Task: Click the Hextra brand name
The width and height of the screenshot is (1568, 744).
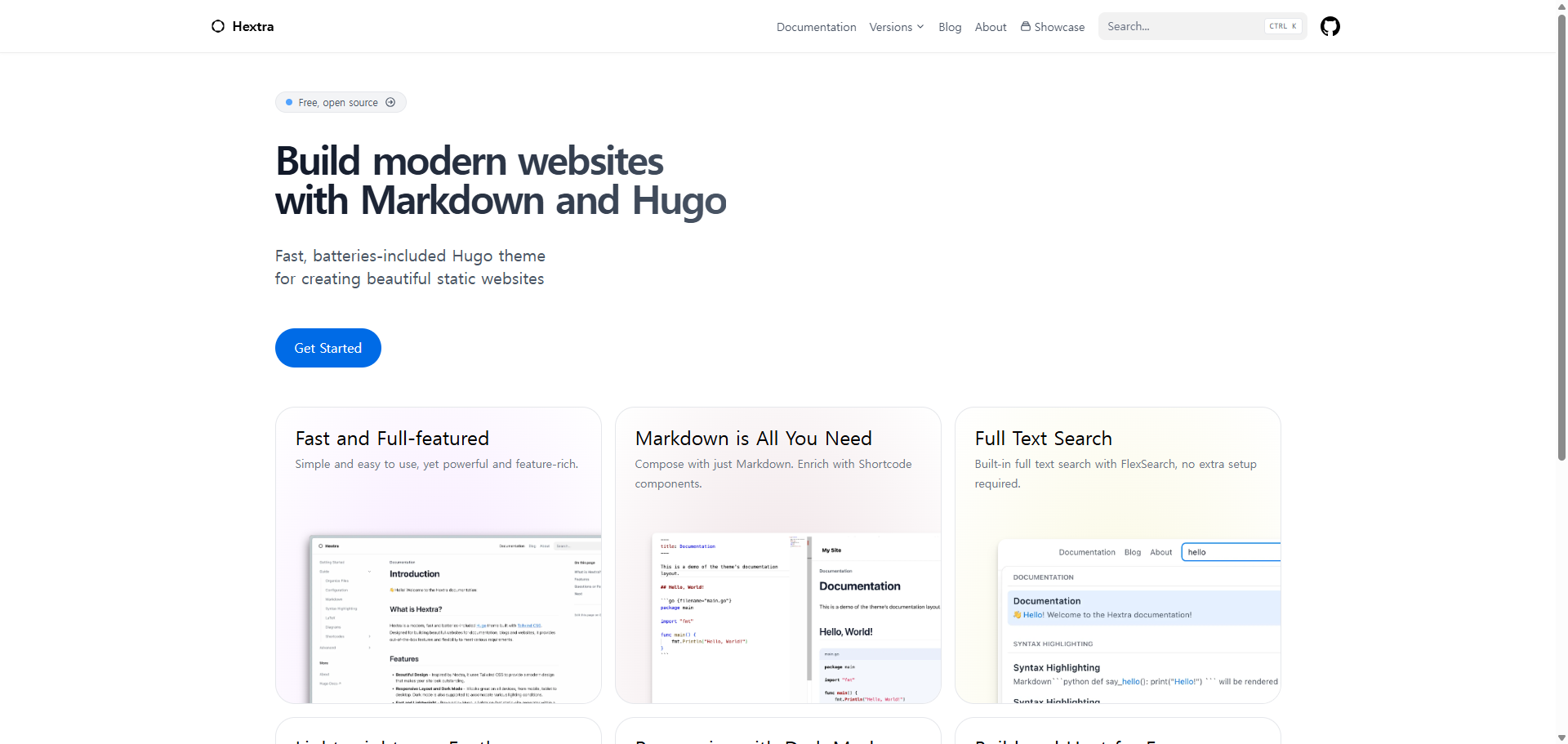Action: (253, 26)
